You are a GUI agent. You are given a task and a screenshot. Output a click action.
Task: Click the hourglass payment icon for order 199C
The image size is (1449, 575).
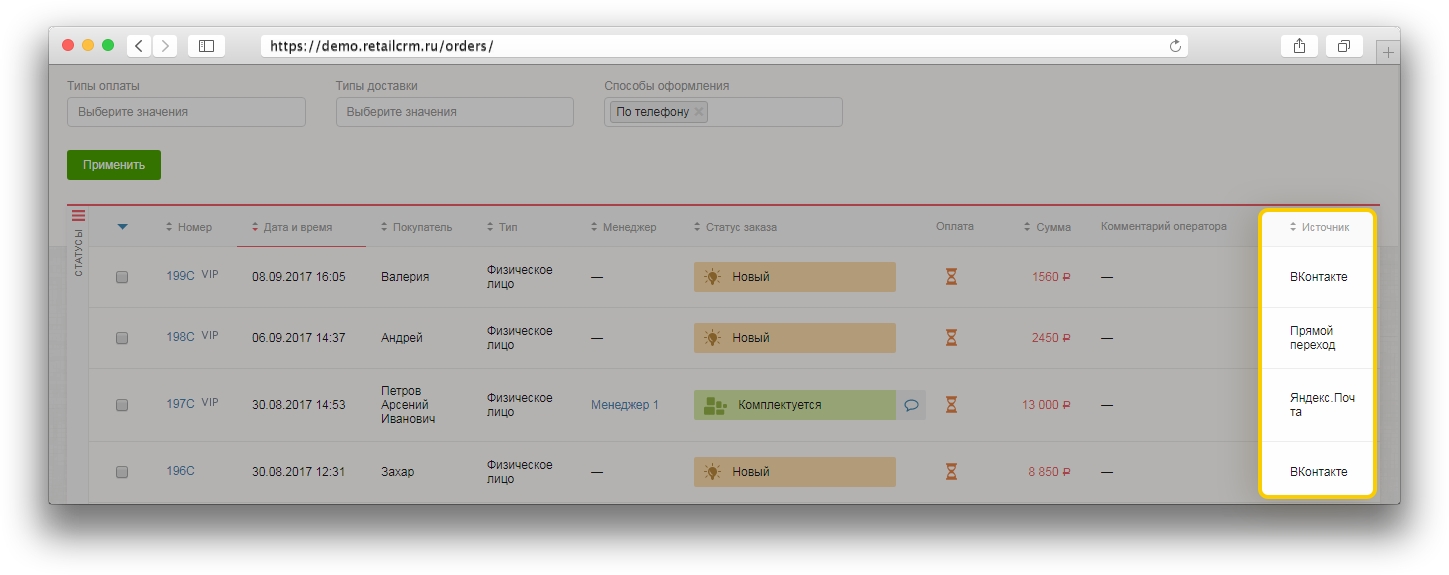pyautogui.click(x=951, y=277)
